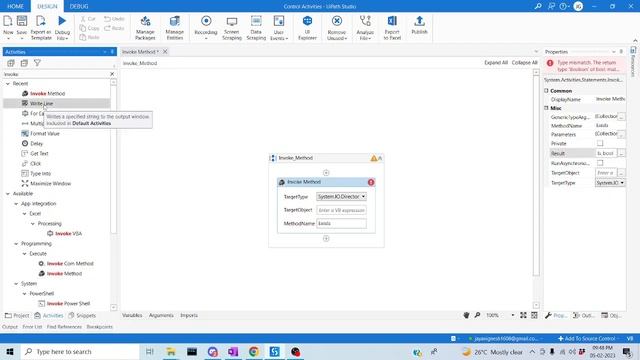Image resolution: width=640 pixels, height=360 pixels.
Task: Add activity above Invoke Method plus
Action: point(326,173)
